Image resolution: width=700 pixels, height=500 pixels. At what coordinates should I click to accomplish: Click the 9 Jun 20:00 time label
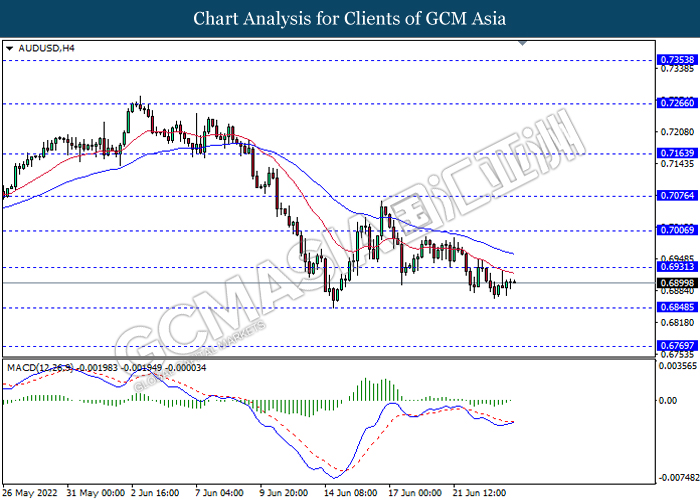pos(284,493)
